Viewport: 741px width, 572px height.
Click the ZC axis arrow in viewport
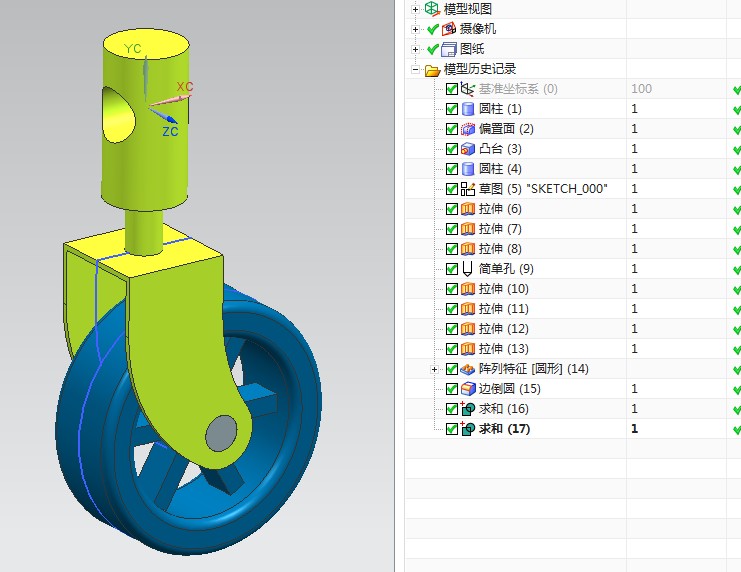163,116
